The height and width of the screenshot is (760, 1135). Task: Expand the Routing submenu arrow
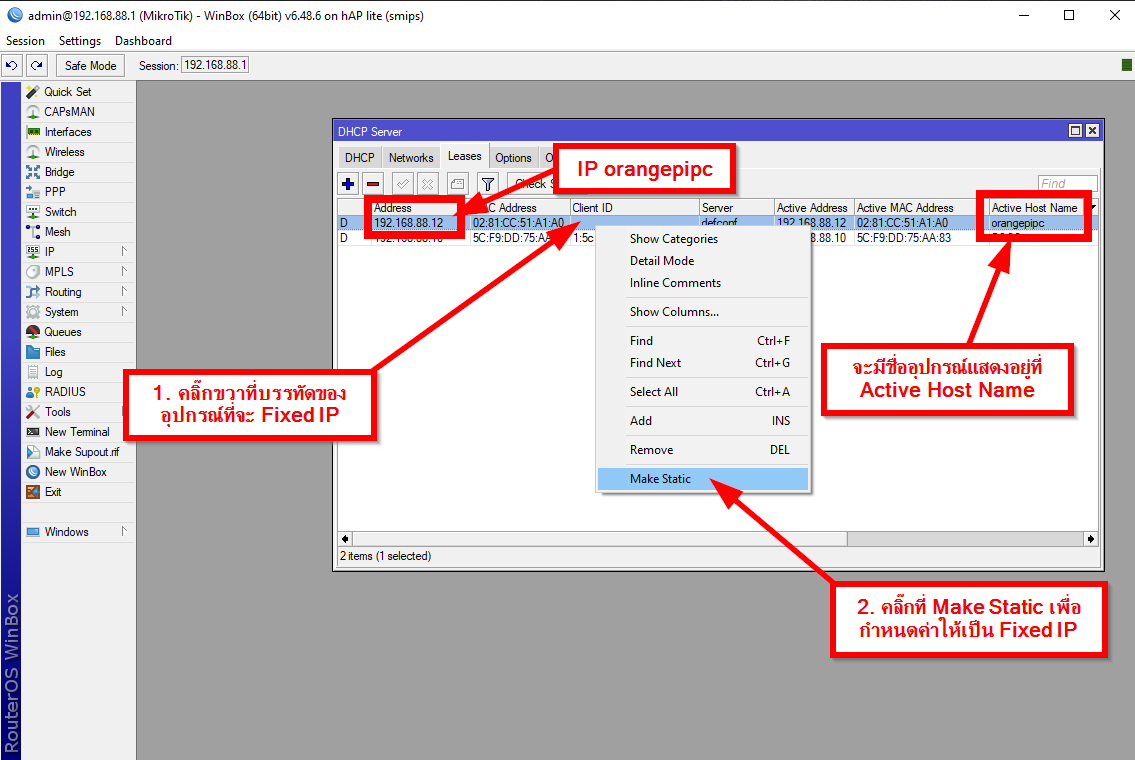click(x=124, y=292)
